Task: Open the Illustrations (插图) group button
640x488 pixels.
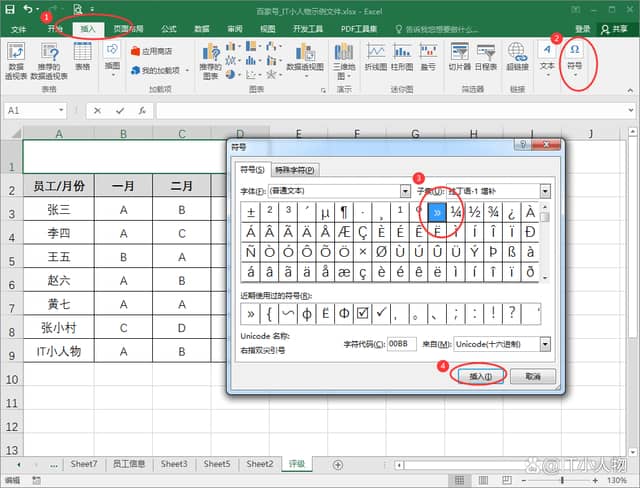Action: pyautogui.click(x=112, y=60)
